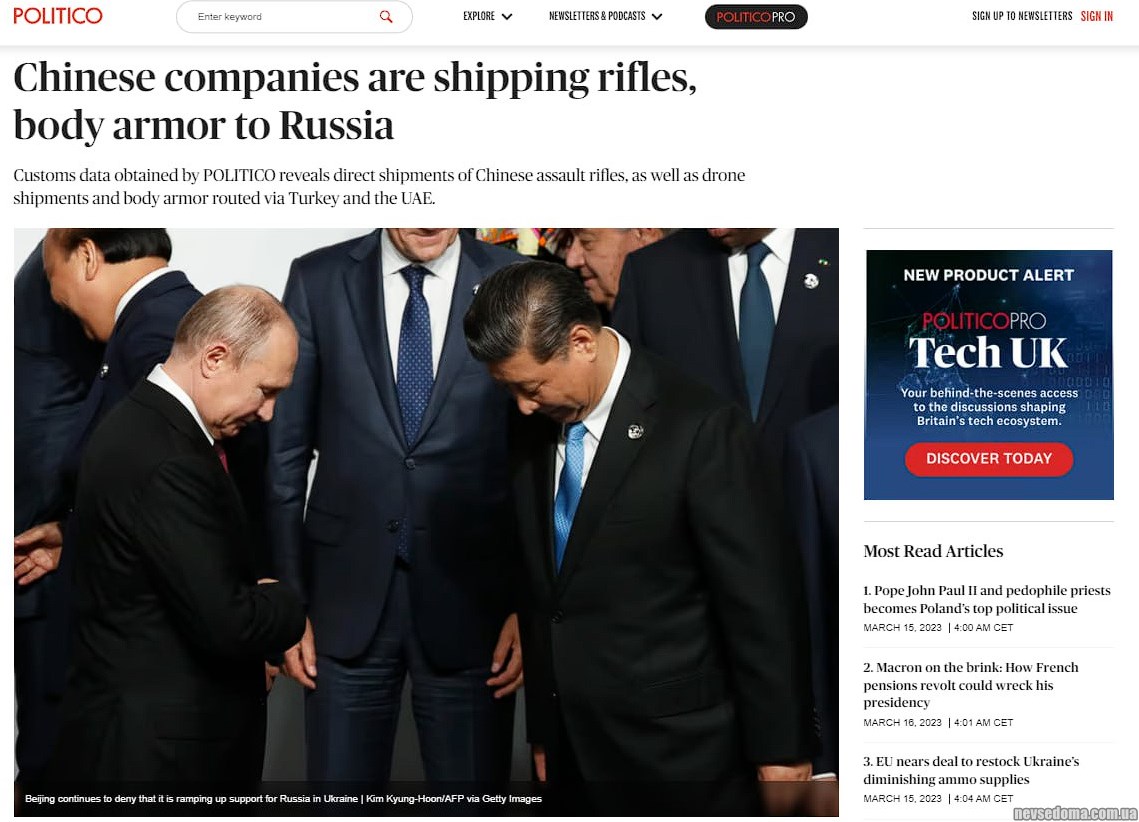Click the red search magnifier icon

tap(386, 17)
